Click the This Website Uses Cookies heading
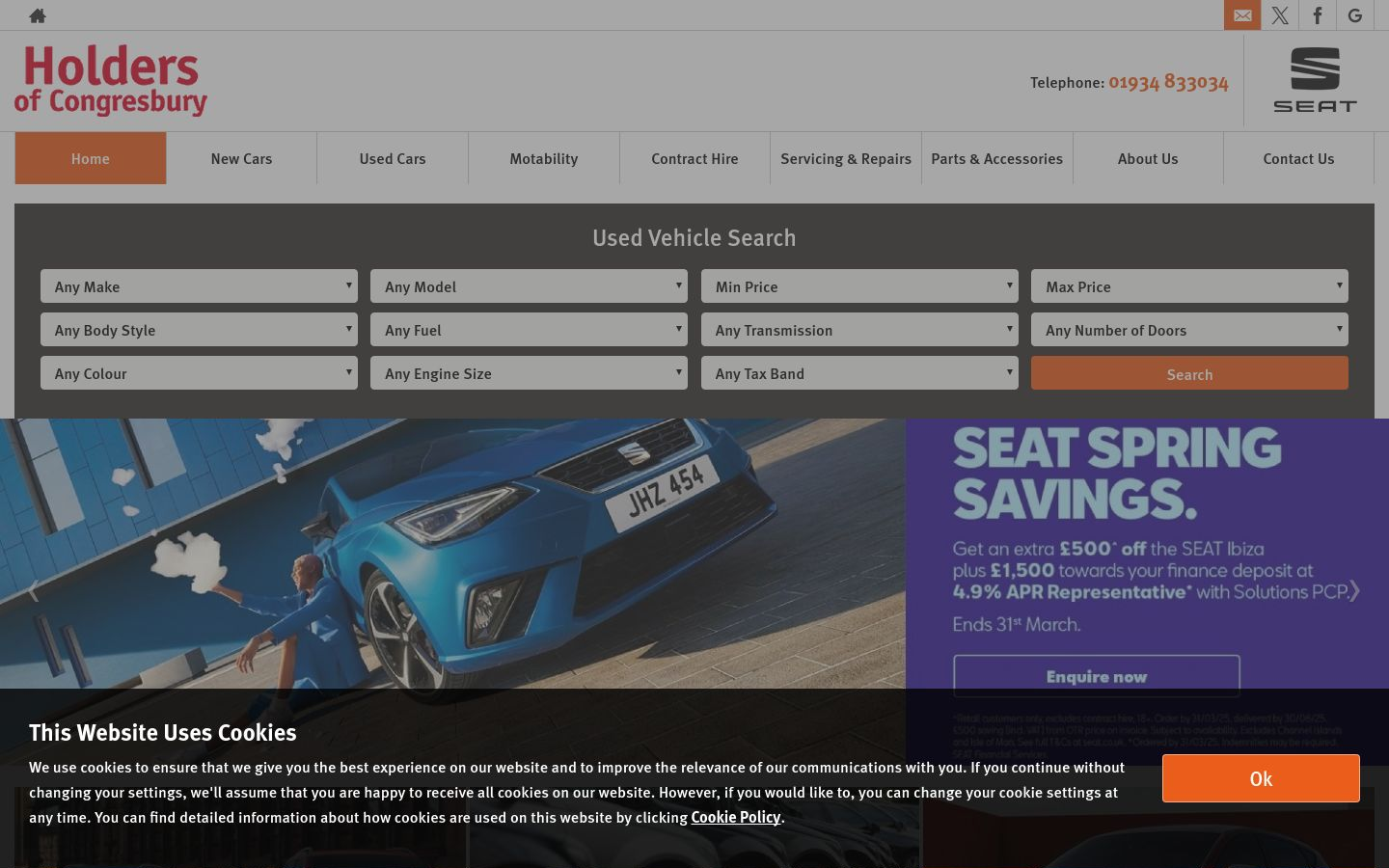1389x868 pixels. [x=163, y=732]
